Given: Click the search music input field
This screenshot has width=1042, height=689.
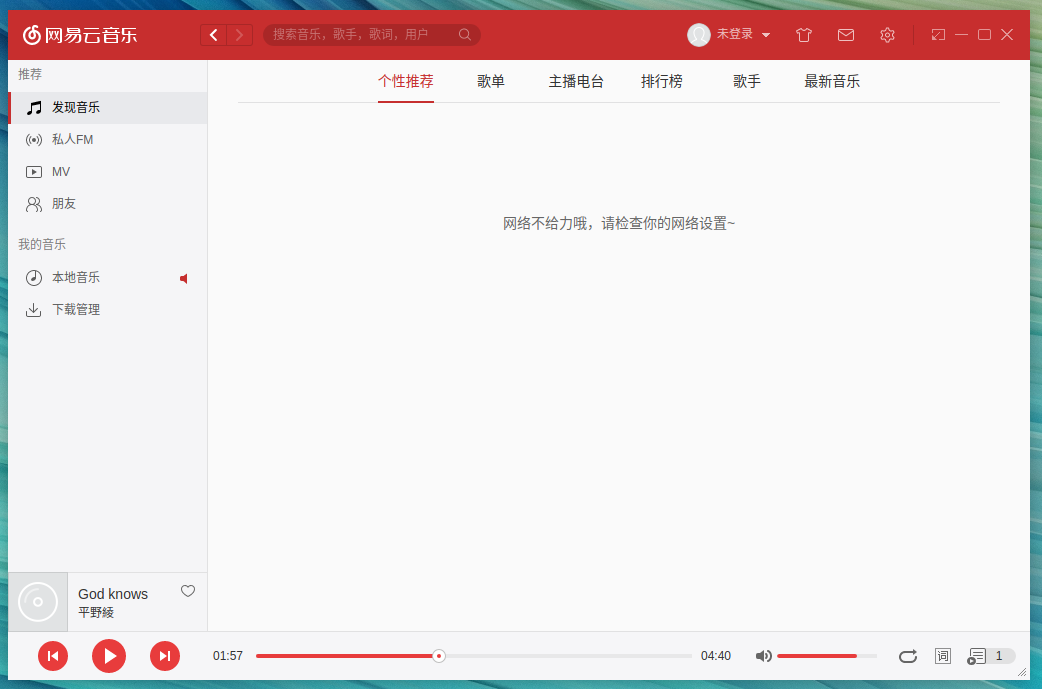Looking at the screenshot, I should [x=360, y=35].
